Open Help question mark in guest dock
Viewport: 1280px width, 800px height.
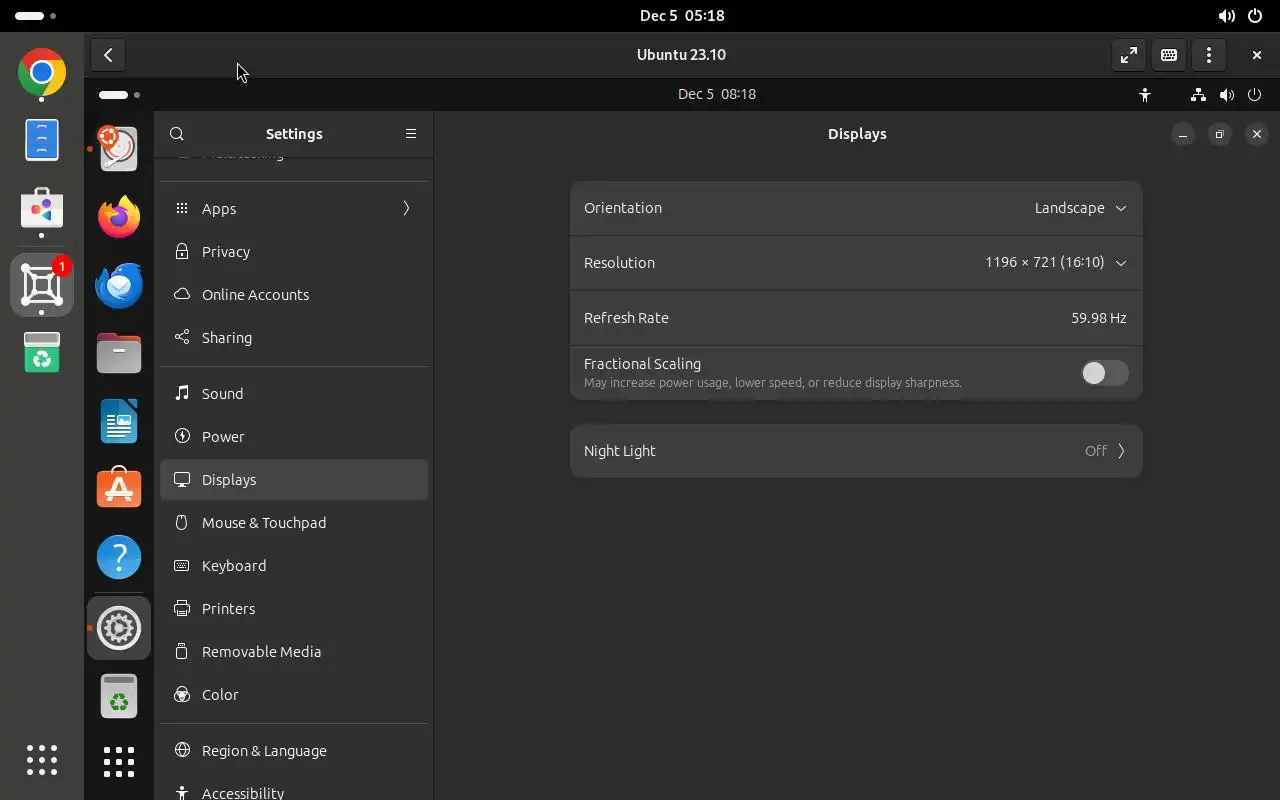coord(119,557)
